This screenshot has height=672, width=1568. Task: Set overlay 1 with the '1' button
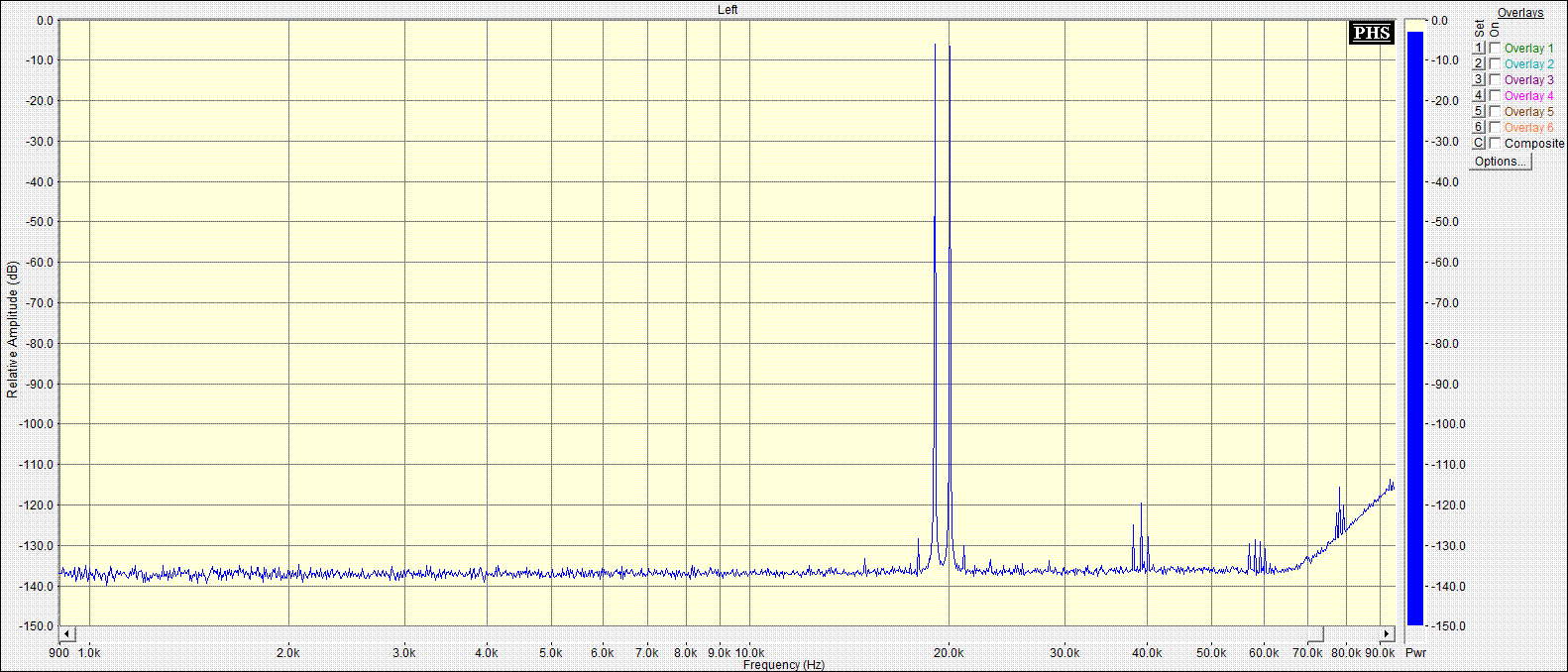(1478, 48)
